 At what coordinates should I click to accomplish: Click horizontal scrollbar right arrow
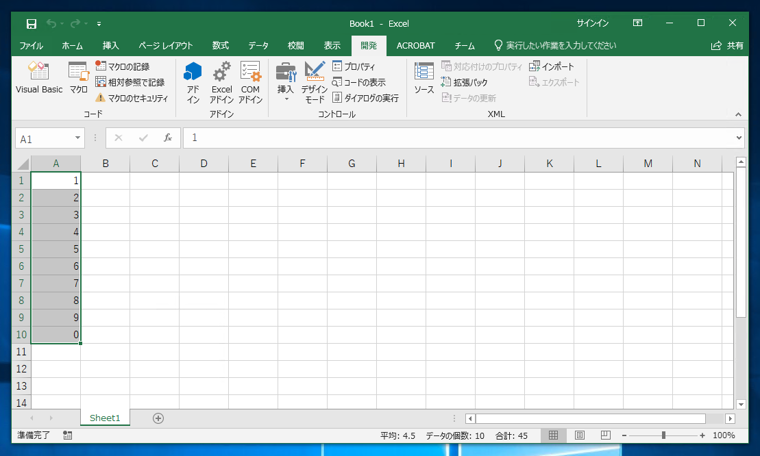[730, 418]
